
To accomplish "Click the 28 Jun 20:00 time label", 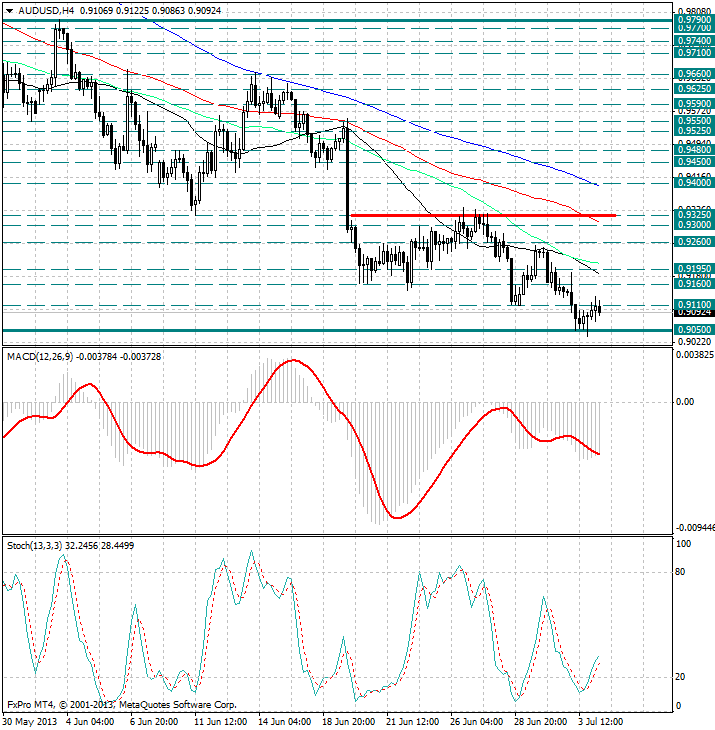I will pos(540,722).
